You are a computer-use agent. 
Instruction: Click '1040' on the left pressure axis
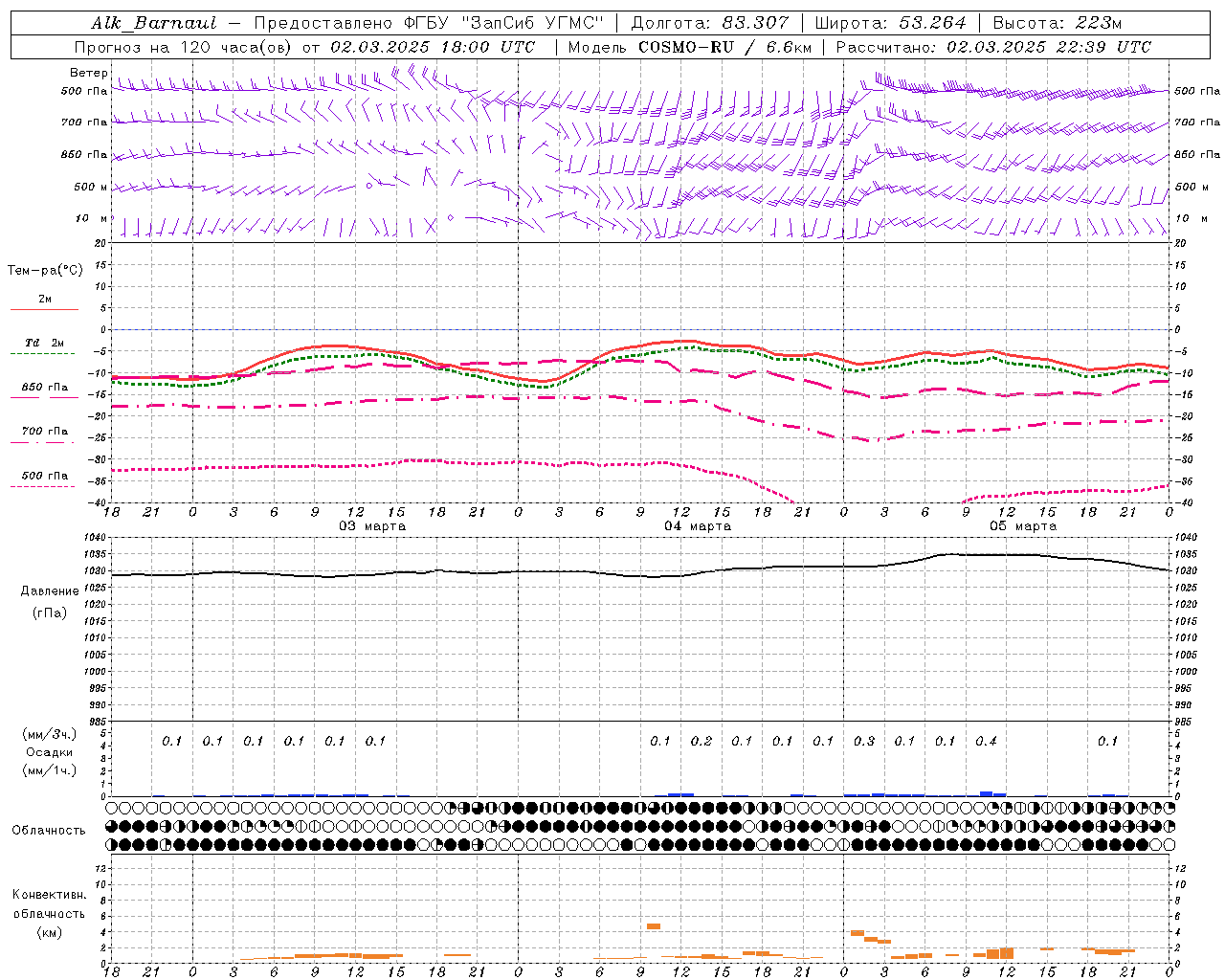(94, 538)
